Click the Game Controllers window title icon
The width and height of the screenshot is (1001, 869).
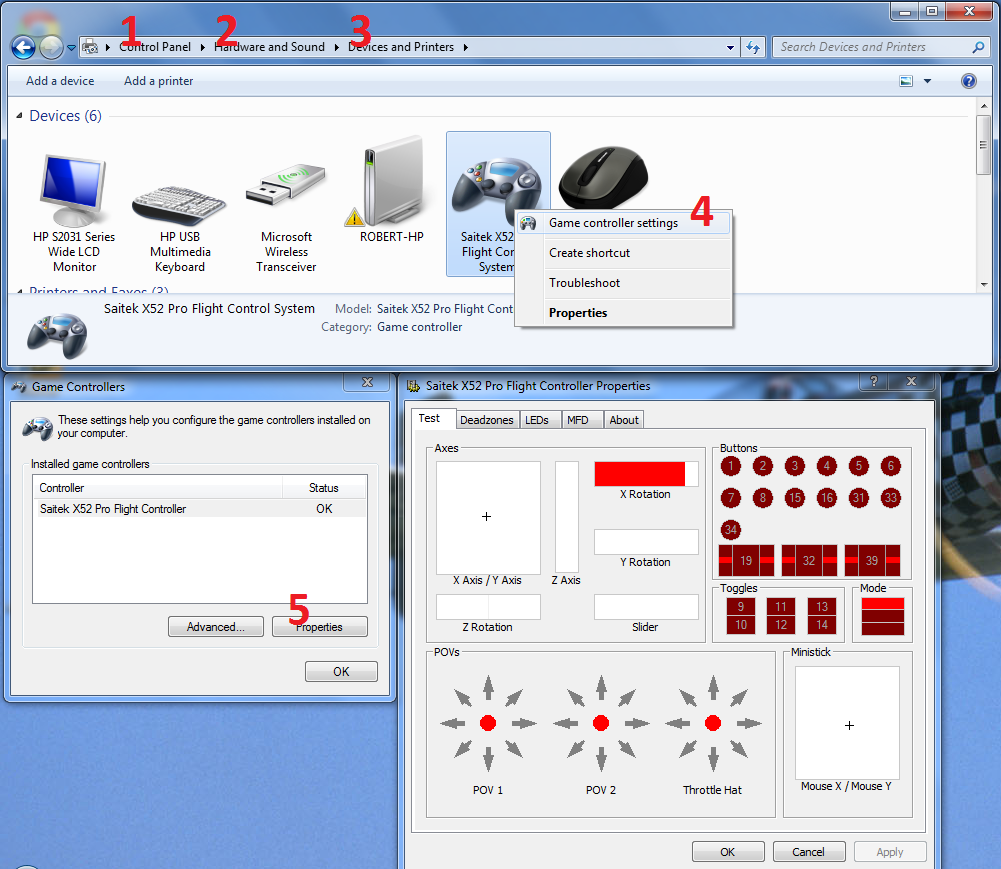pos(19,386)
